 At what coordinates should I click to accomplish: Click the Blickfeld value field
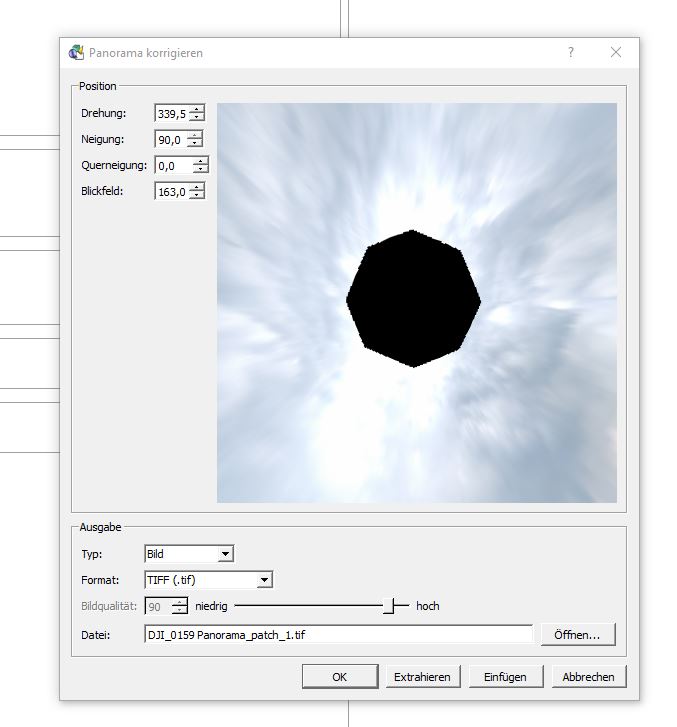pyautogui.click(x=171, y=192)
